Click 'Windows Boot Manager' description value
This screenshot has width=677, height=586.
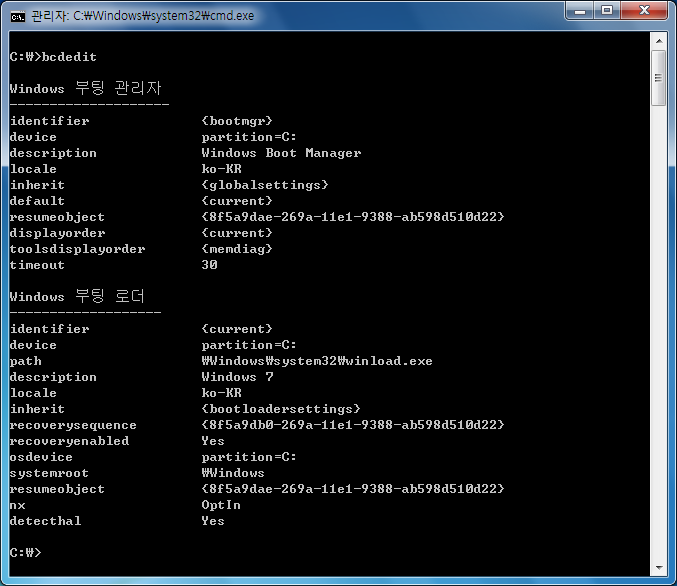(x=281, y=153)
